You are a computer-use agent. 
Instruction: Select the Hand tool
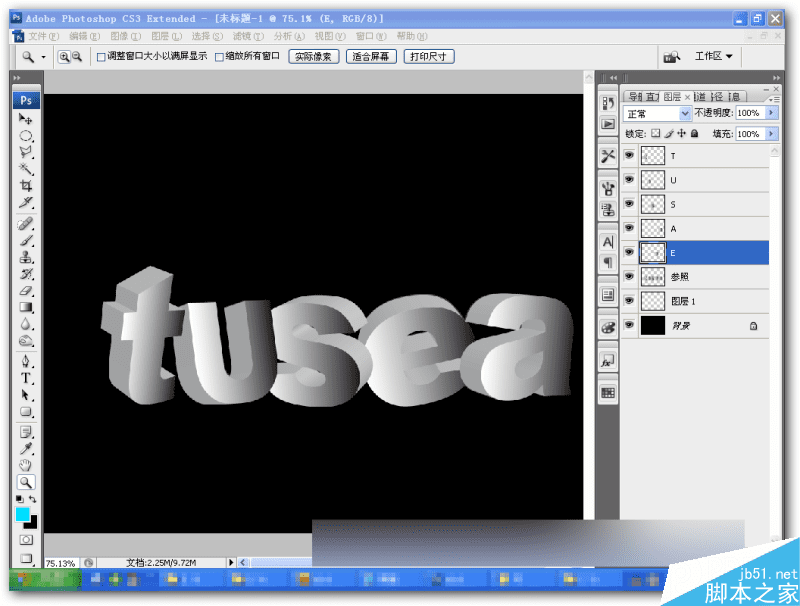point(26,465)
